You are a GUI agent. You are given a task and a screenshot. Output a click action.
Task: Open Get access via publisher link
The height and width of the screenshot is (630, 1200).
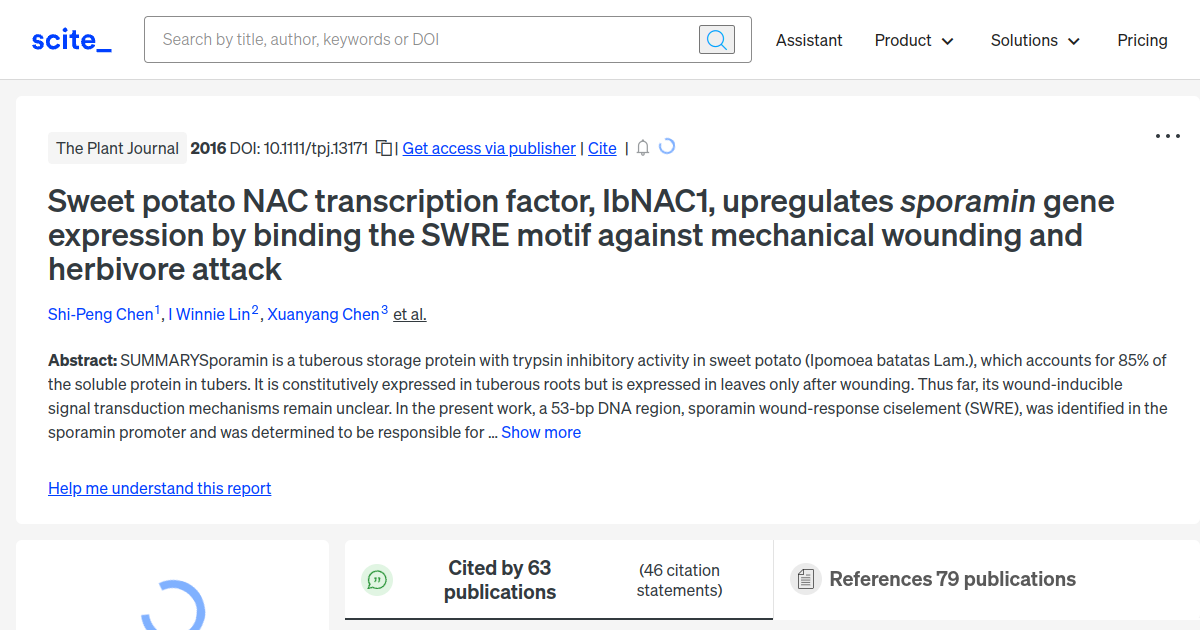pos(489,148)
